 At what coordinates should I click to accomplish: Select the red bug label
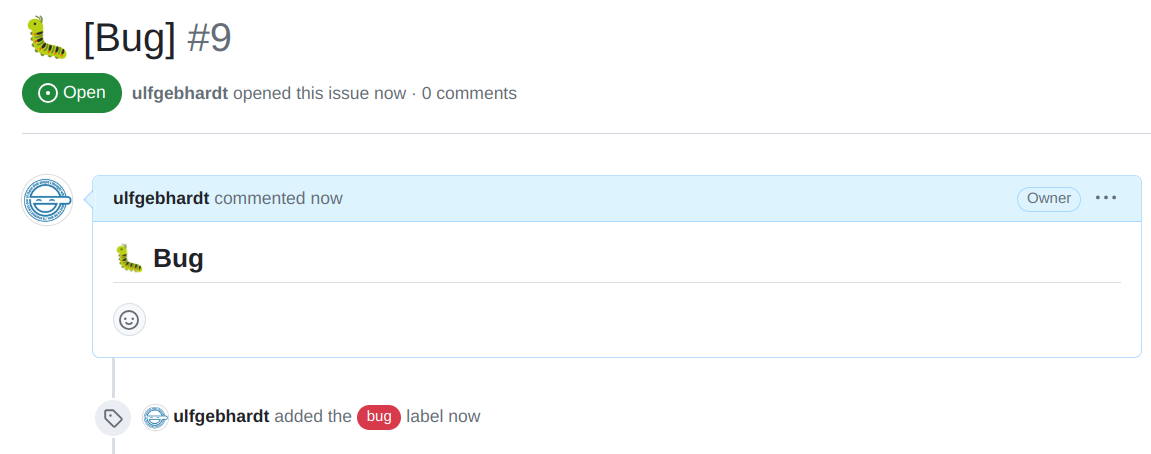click(x=379, y=417)
